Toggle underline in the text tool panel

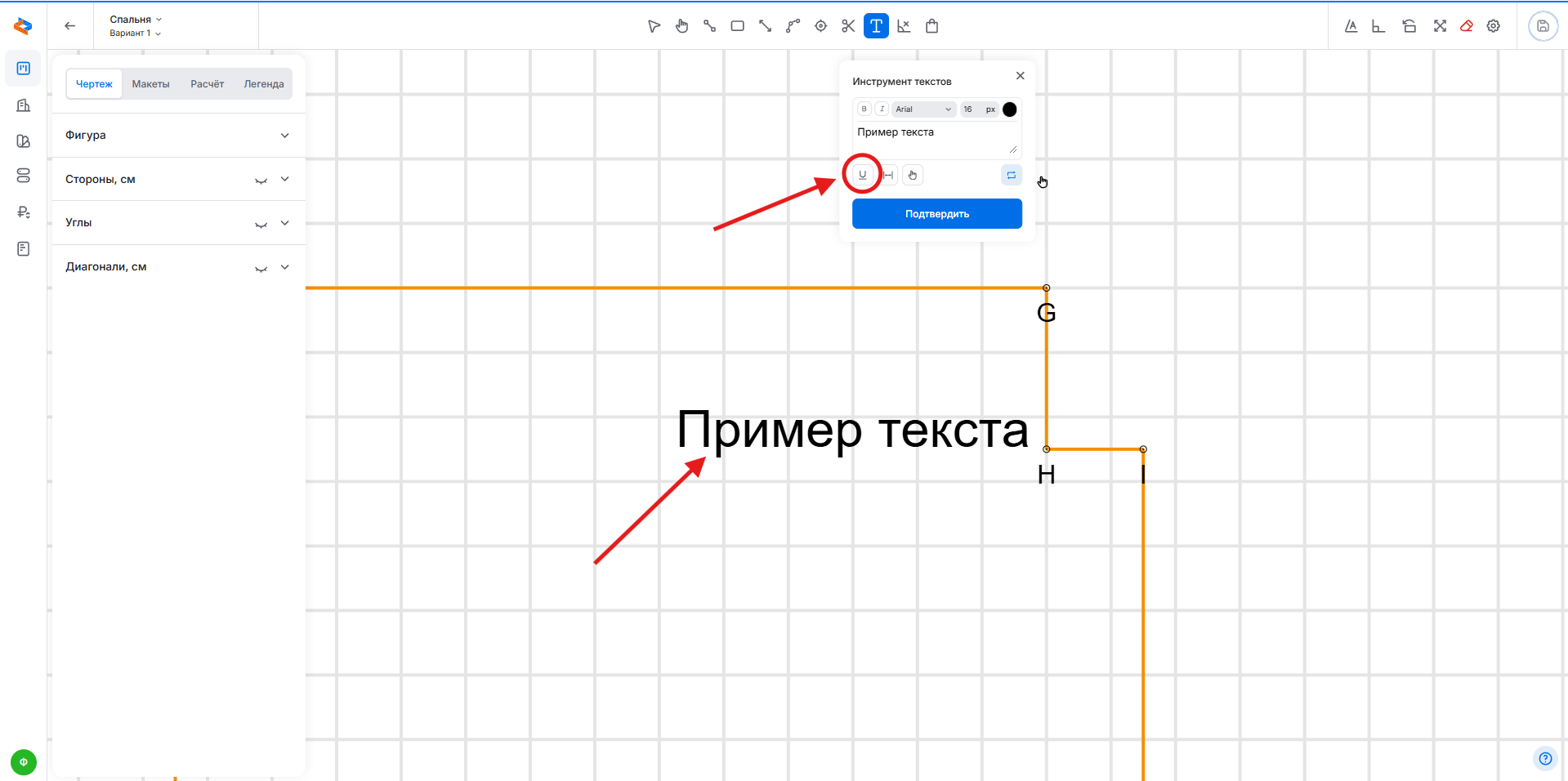click(x=862, y=175)
